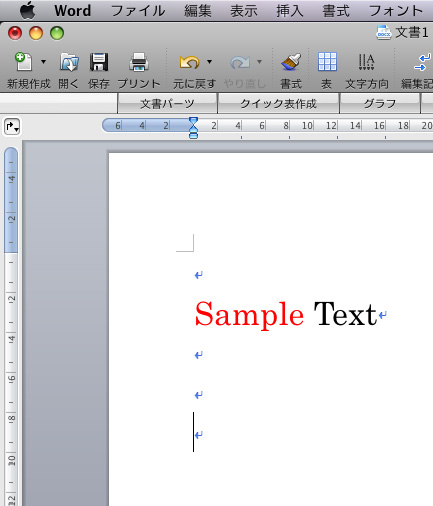Click inside the red word Sample
The width and height of the screenshot is (433, 506).
(249, 315)
